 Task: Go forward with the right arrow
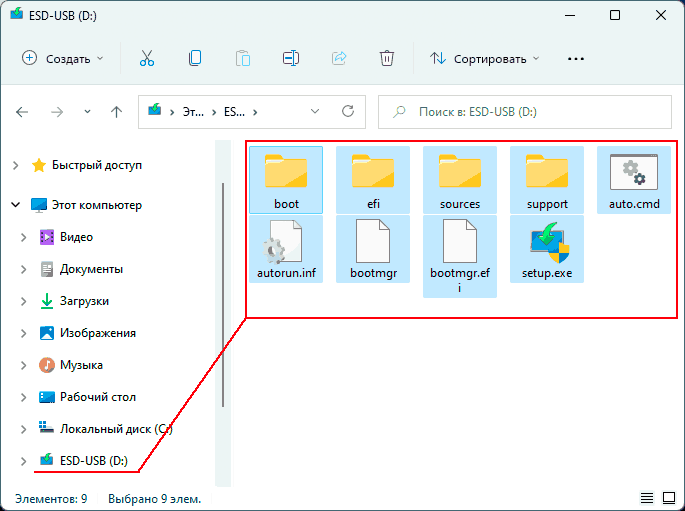(57, 112)
